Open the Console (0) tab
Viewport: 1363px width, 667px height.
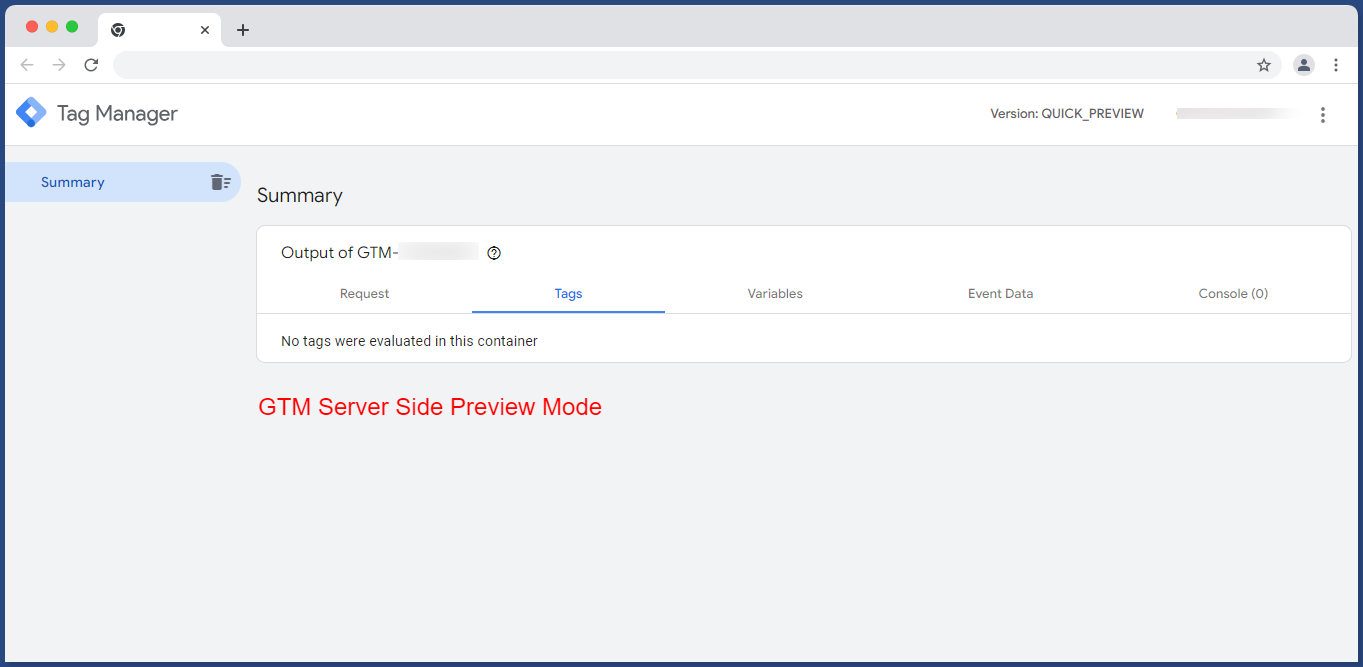[1233, 294]
